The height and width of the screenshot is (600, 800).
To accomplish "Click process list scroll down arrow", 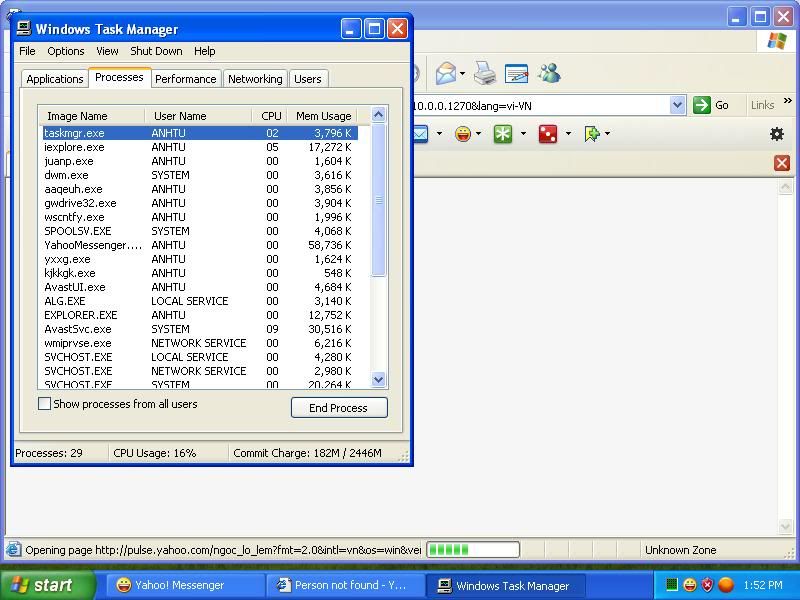I will 378,379.
